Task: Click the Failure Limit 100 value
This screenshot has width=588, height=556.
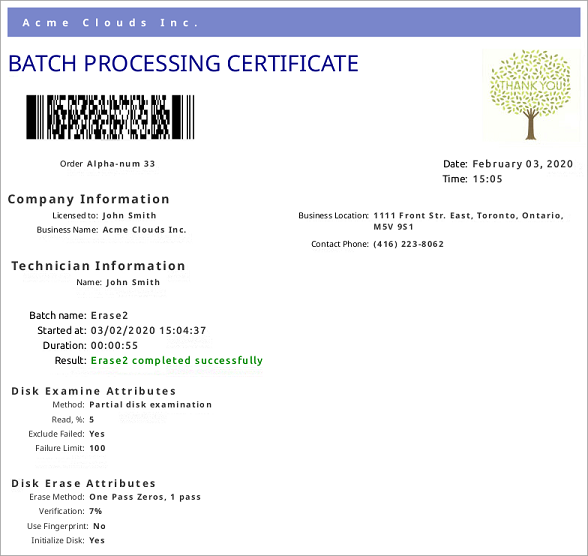Action: [x=97, y=448]
